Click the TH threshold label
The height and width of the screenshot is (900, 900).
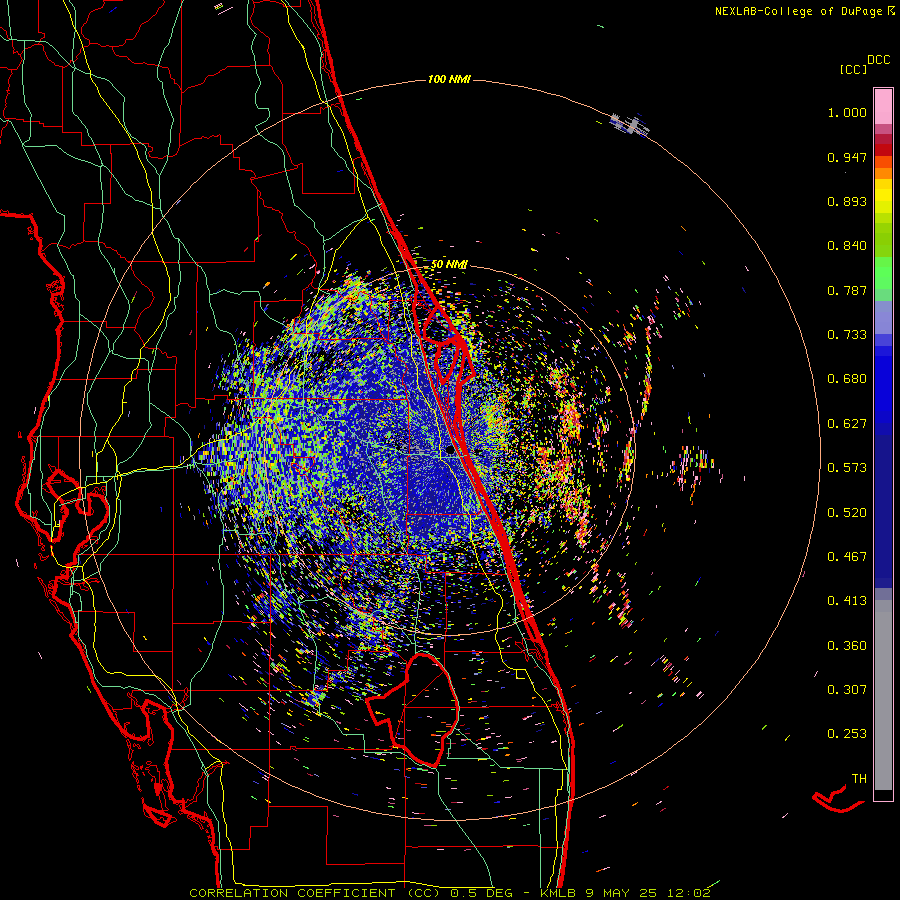pos(859,779)
